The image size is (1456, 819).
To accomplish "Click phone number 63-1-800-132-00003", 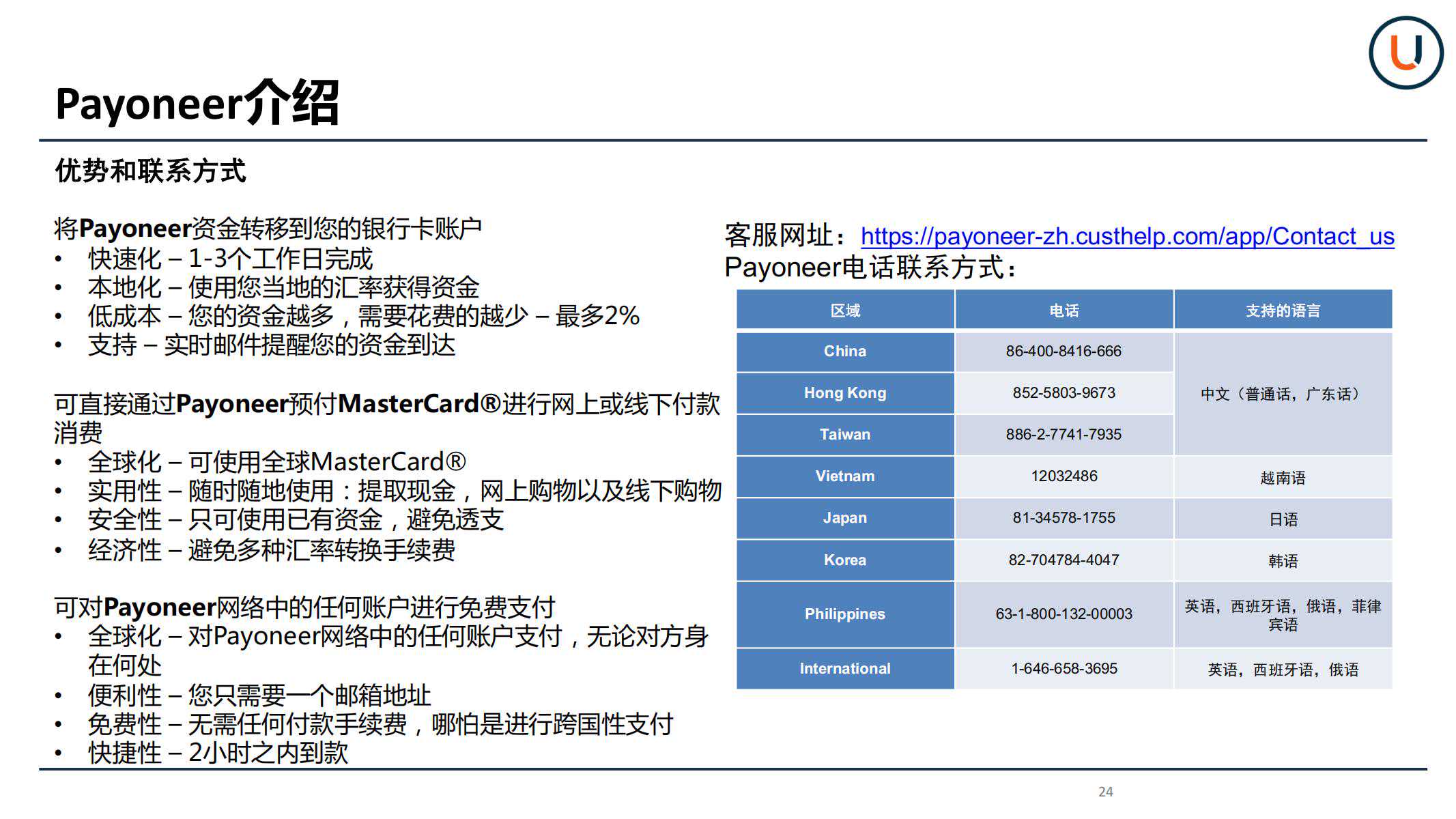I will pyautogui.click(x=1064, y=614).
